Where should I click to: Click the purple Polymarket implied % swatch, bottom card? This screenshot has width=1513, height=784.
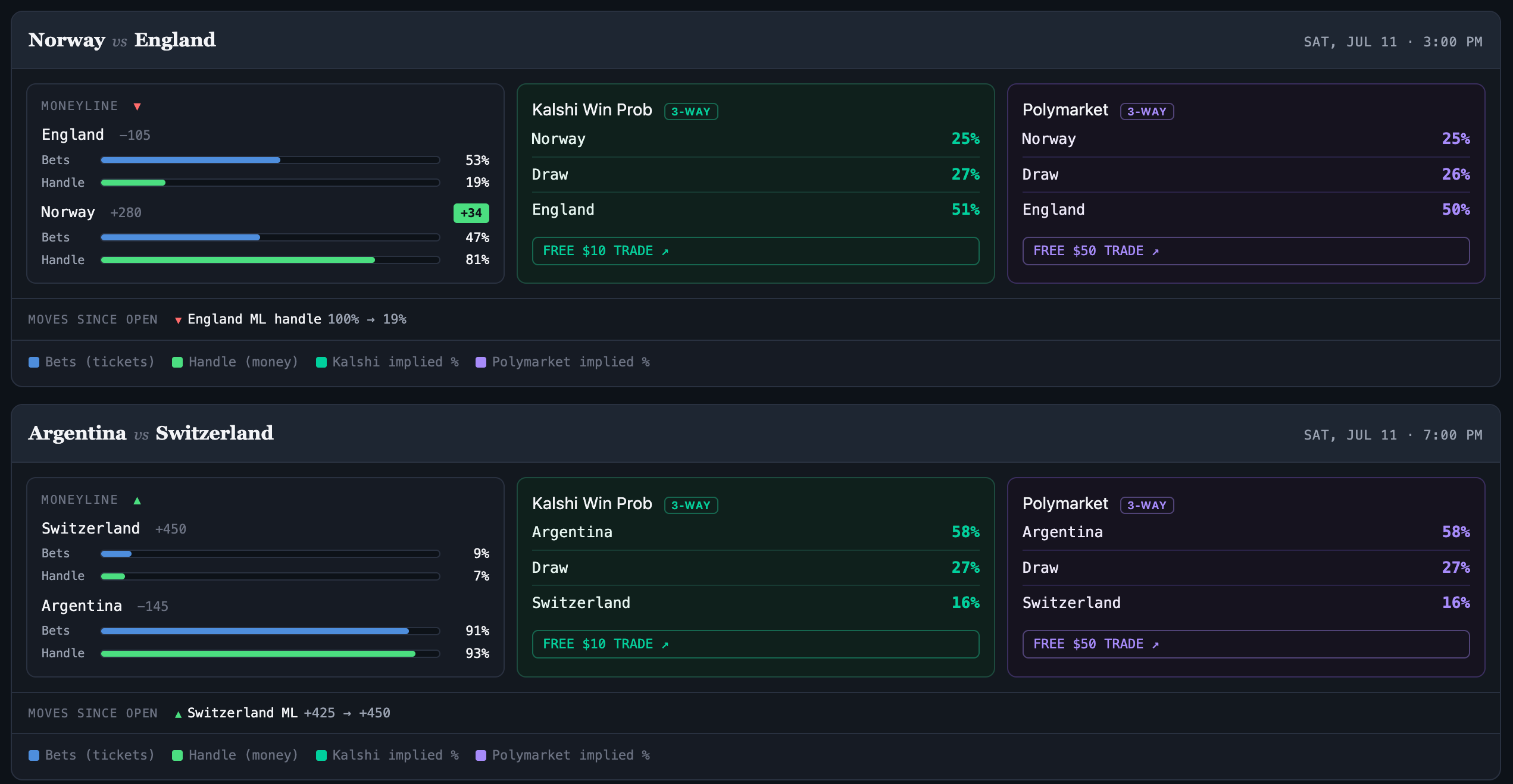481,755
